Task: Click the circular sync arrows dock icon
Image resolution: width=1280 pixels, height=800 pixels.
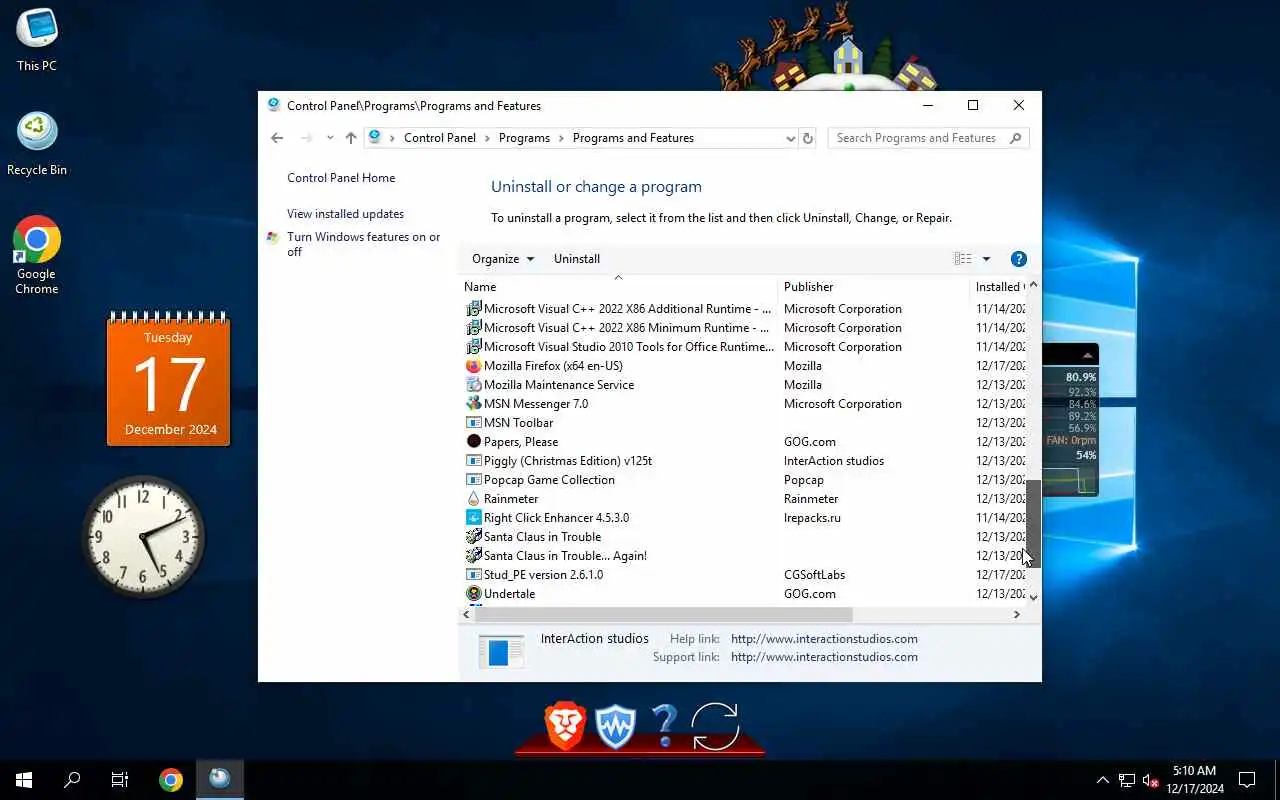Action: (715, 726)
